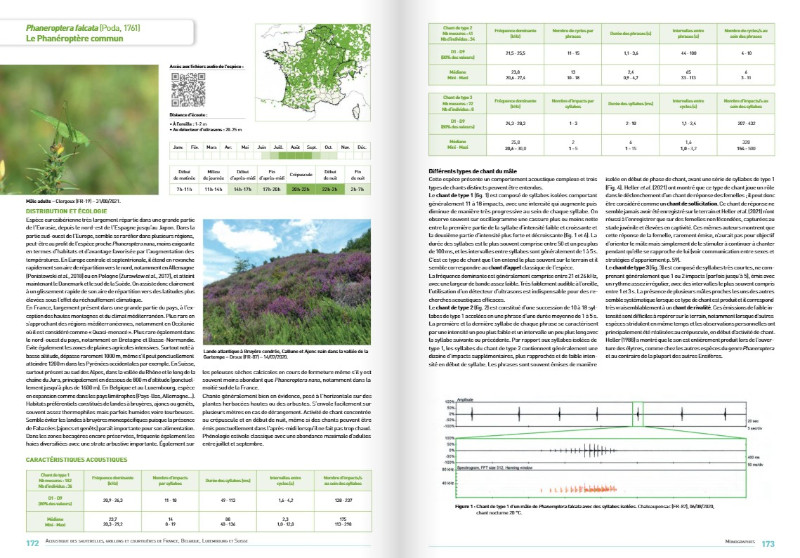Screen dimensions: 800x558
Task: Click page number 172
Action: (x=30, y=544)
